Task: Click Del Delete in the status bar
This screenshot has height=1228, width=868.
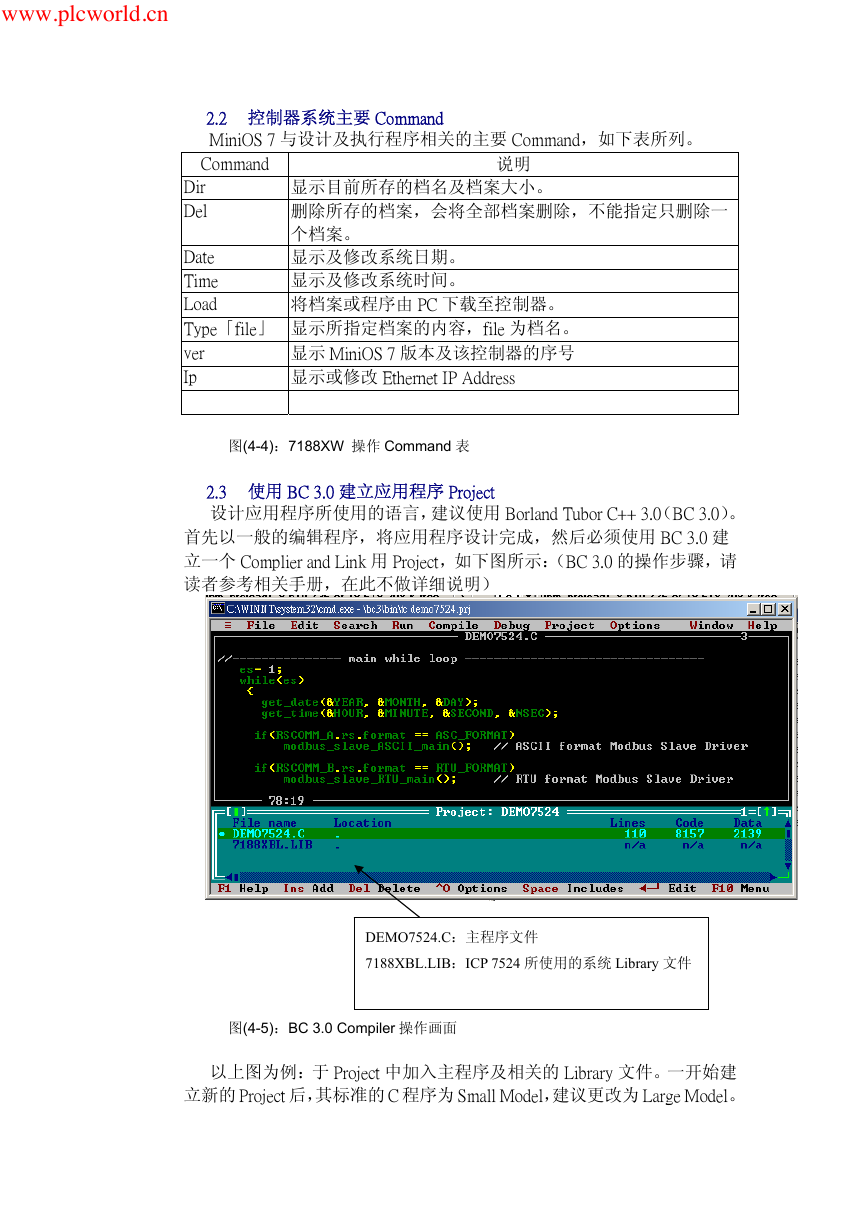Action: (x=384, y=888)
